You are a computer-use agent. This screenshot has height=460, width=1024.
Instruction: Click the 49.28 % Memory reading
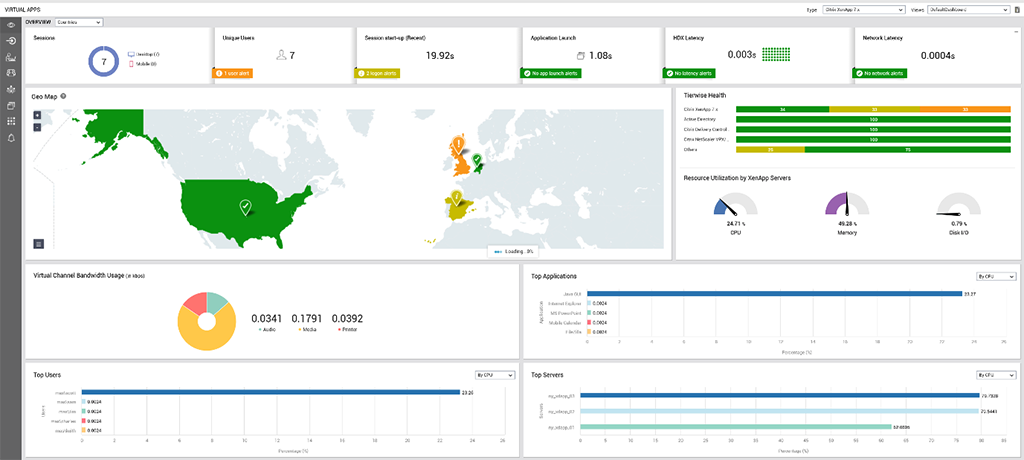[847, 223]
